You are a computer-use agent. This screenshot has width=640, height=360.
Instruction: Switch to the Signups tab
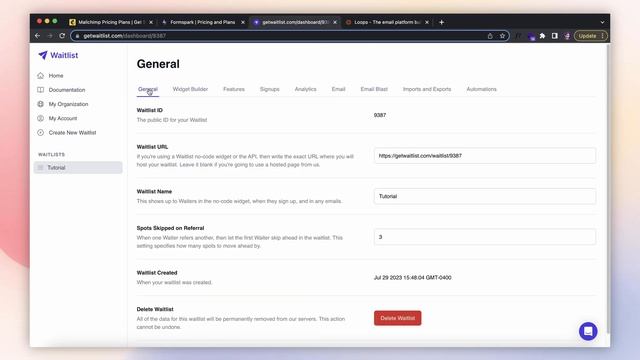[270, 89]
